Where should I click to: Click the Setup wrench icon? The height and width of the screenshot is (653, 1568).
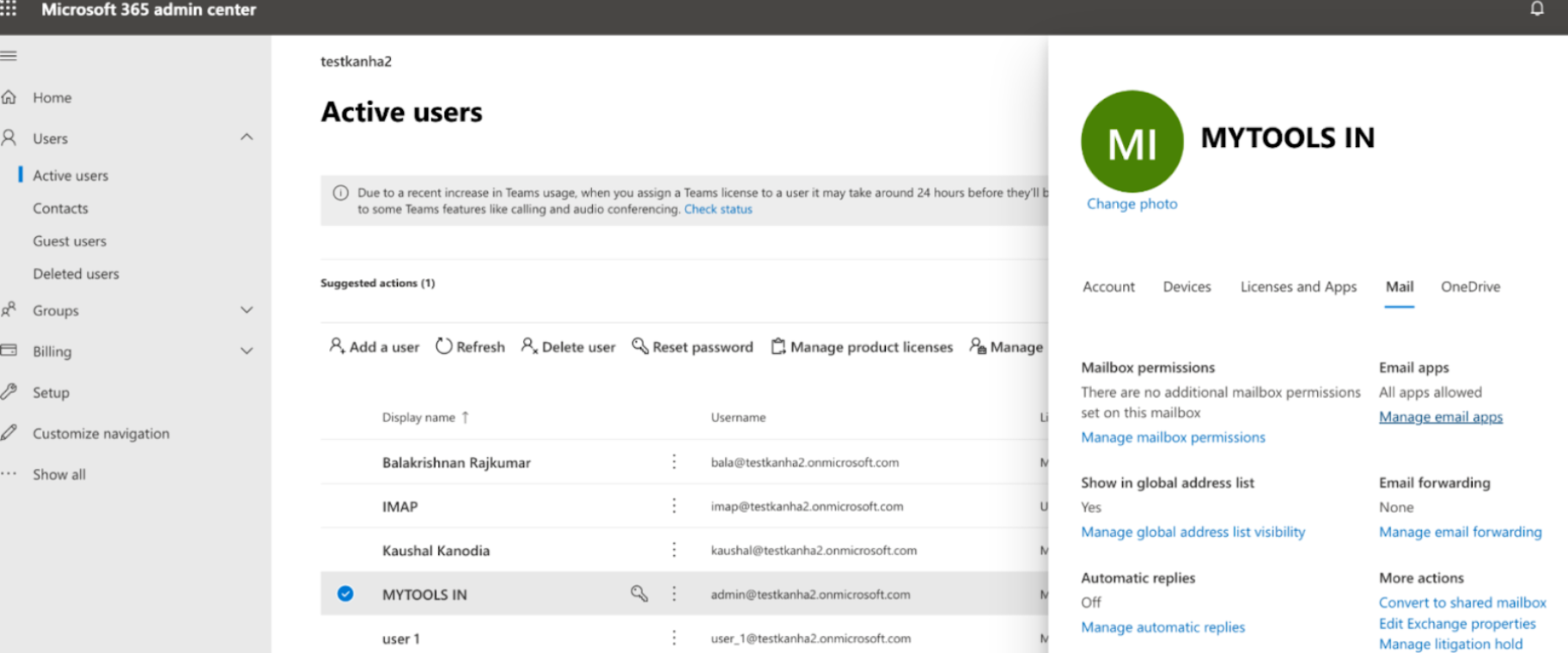(x=9, y=392)
